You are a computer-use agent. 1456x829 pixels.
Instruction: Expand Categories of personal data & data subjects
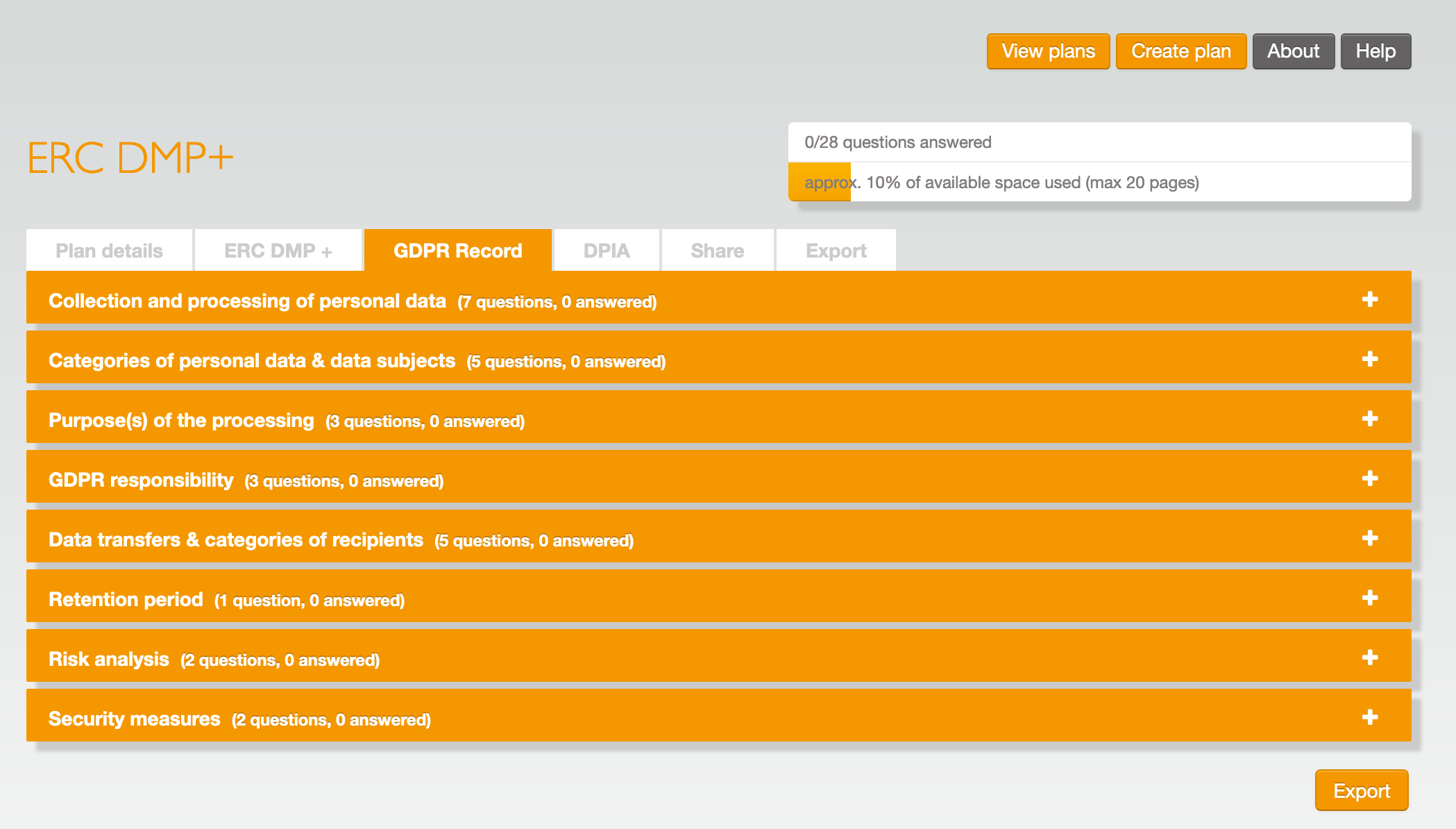pyautogui.click(x=719, y=357)
